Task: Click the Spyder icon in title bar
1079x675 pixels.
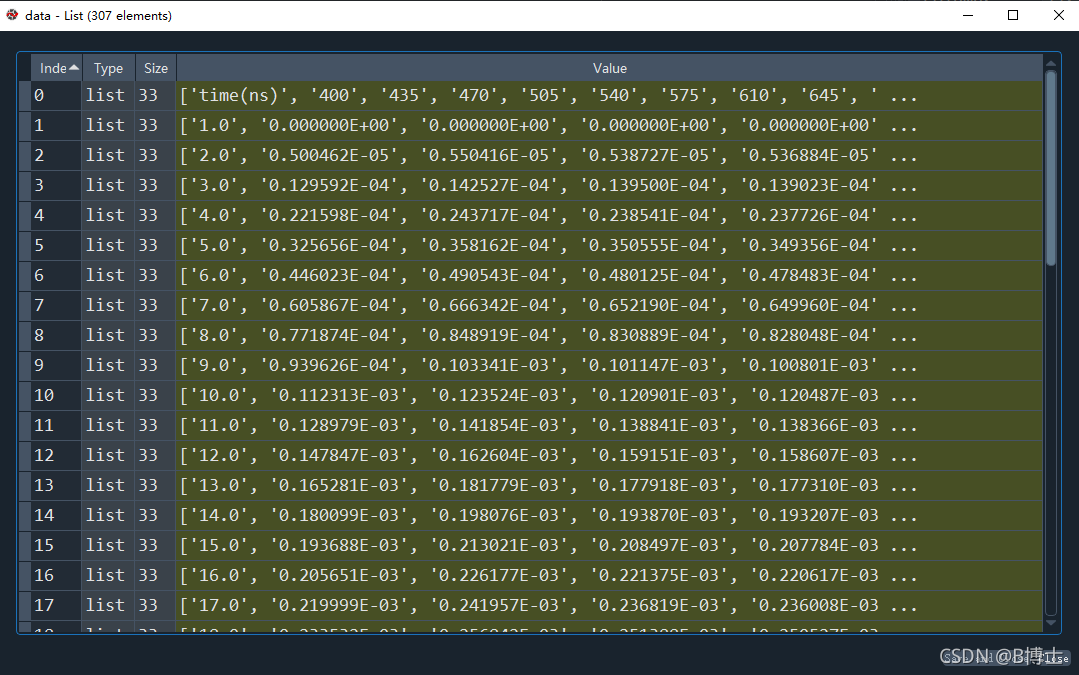Action: click(12, 14)
